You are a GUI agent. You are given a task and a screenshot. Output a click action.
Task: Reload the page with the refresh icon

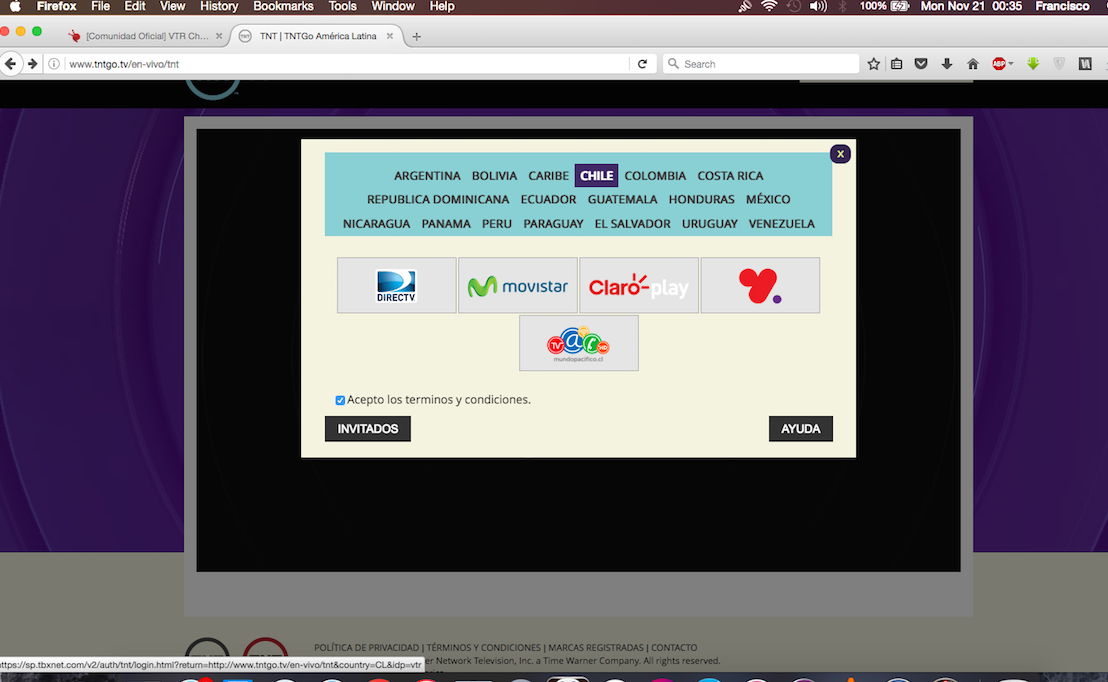pyautogui.click(x=642, y=64)
